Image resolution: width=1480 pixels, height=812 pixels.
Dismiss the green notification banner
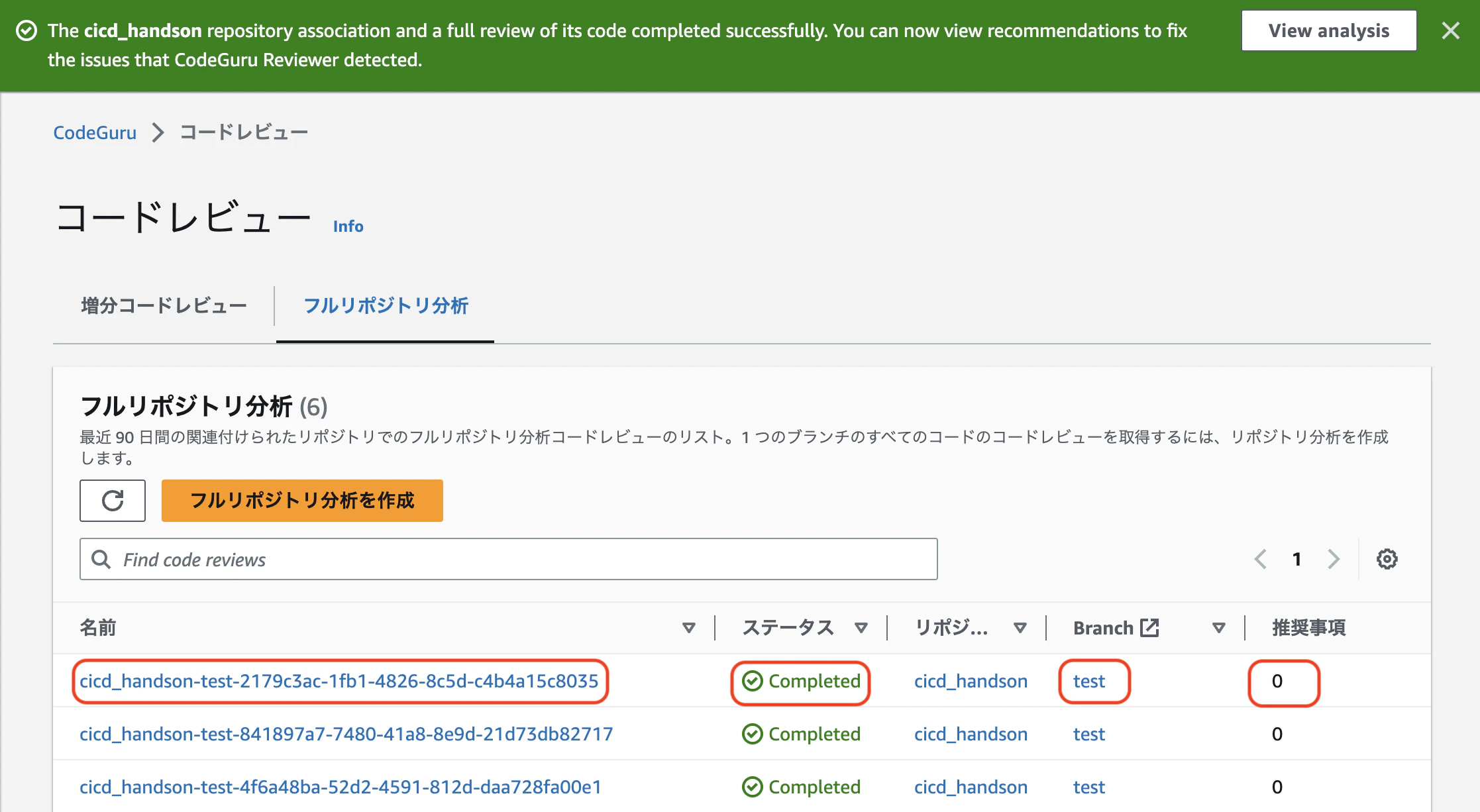(x=1451, y=30)
